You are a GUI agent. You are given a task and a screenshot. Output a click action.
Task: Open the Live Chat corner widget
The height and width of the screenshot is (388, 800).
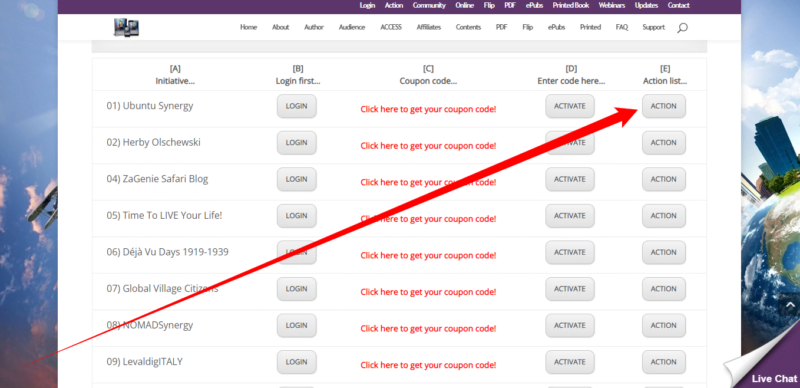pyautogui.click(x=765, y=368)
